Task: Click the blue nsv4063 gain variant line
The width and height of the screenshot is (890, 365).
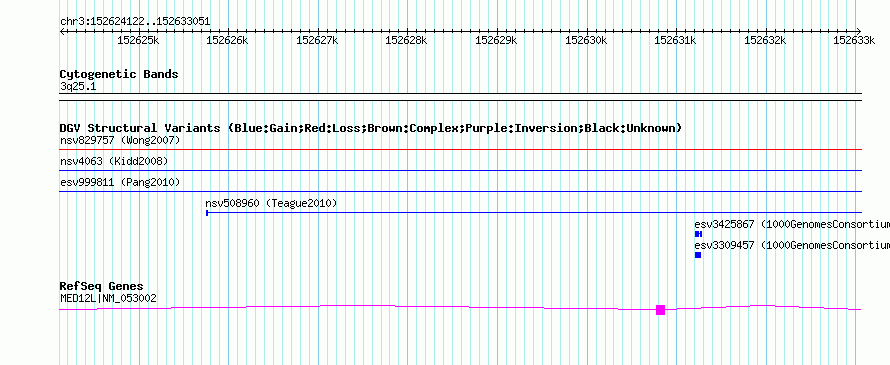Action: 460,170
